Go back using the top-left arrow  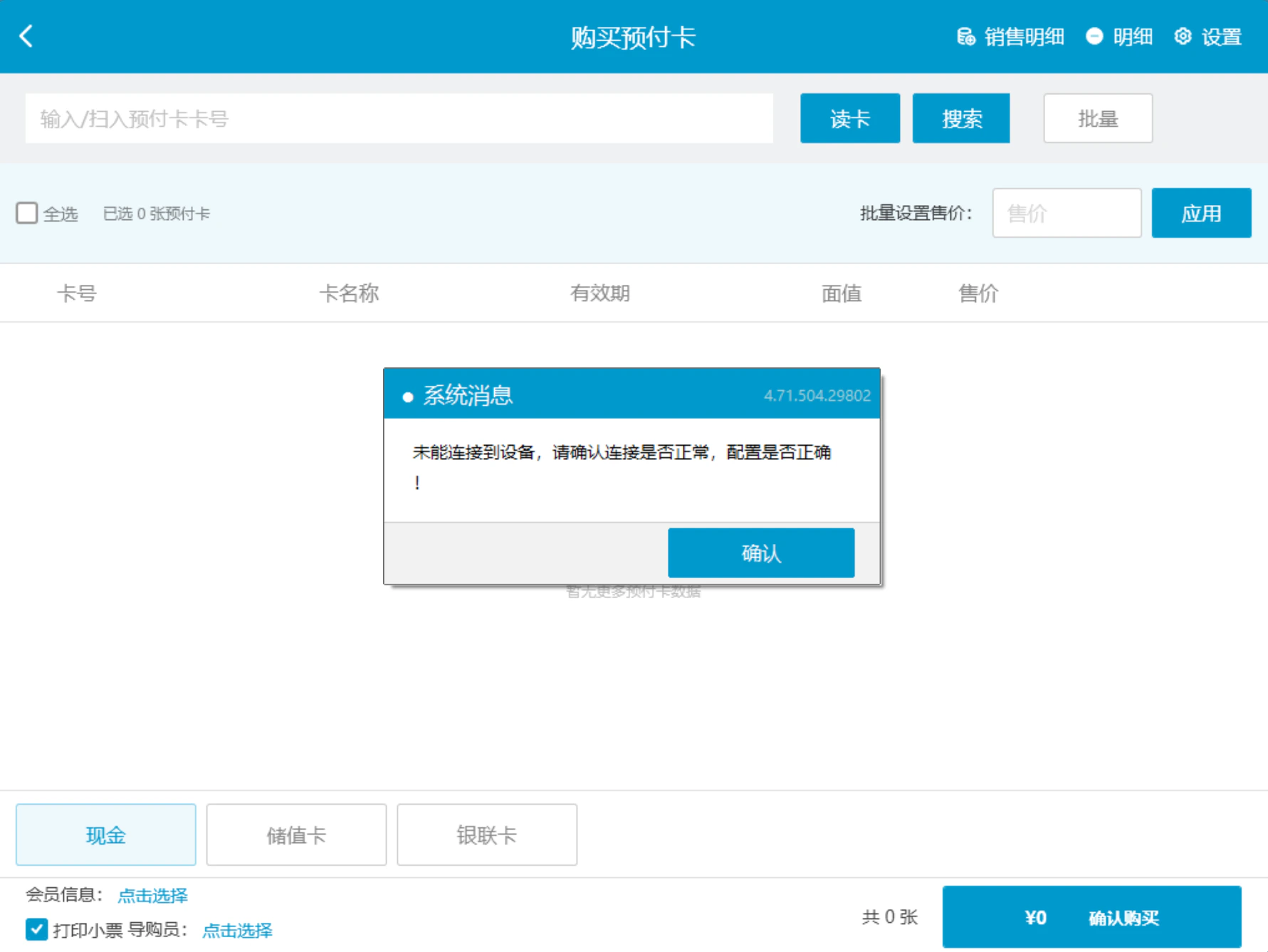click(26, 36)
